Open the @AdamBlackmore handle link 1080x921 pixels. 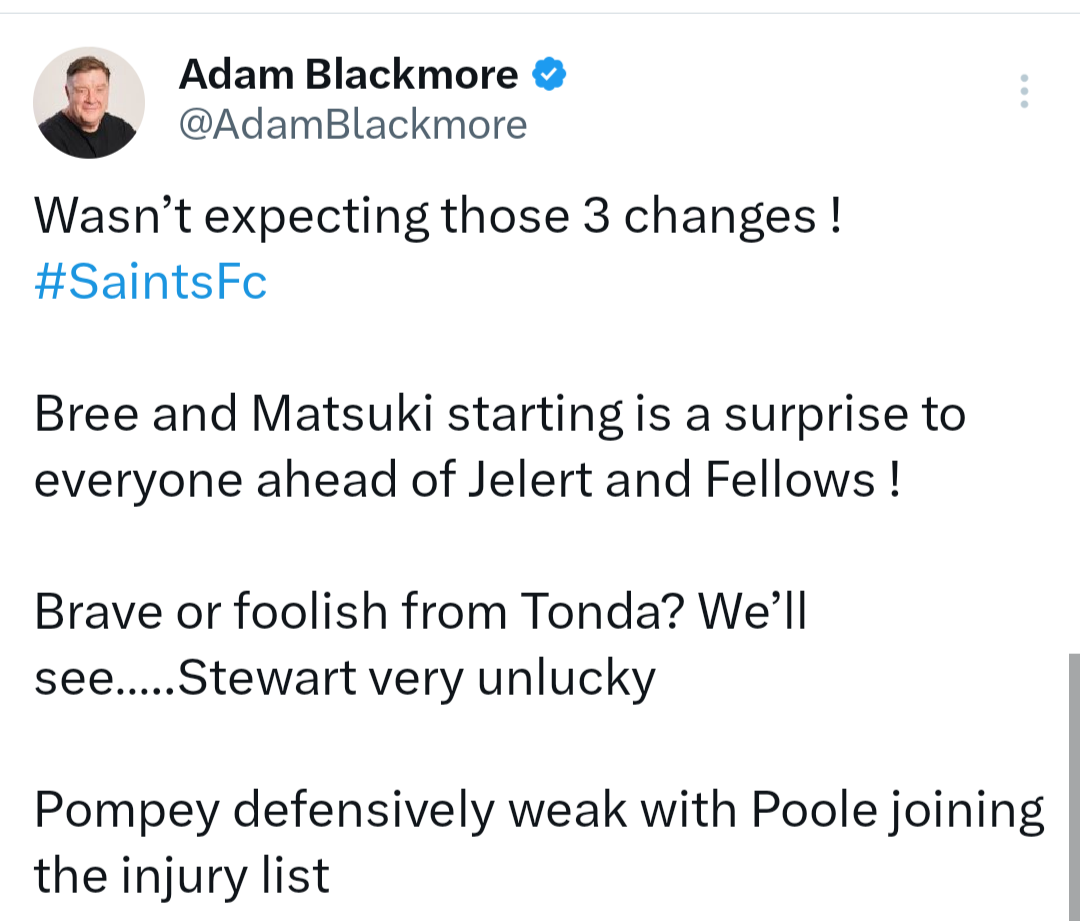(x=352, y=125)
